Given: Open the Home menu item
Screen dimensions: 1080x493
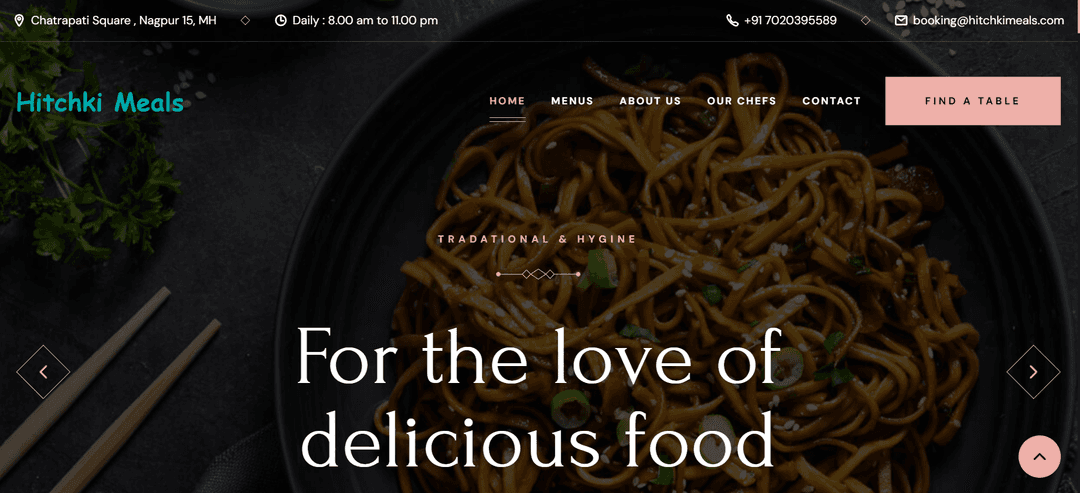Looking at the screenshot, I should (x=507, y=101).
